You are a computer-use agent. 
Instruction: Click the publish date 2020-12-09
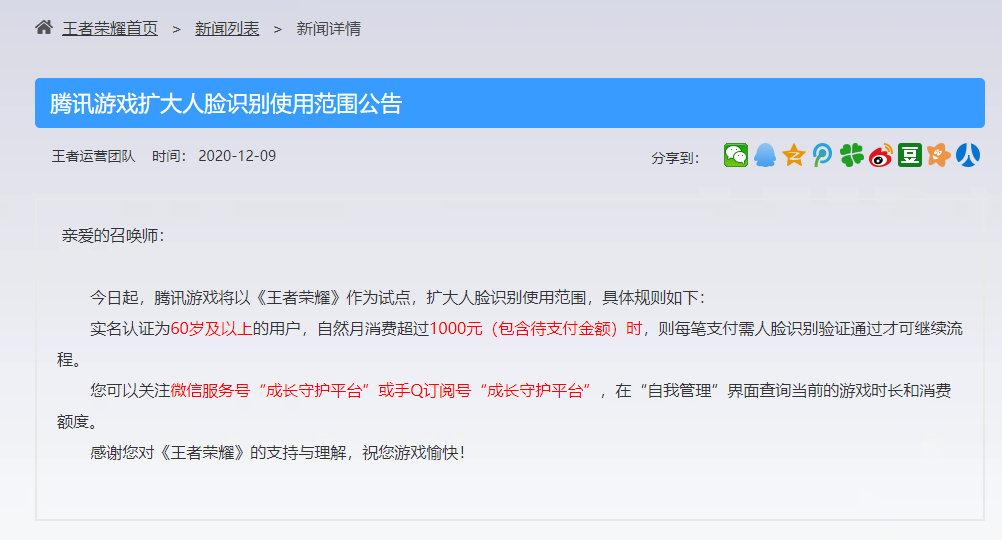pos(237,156)
